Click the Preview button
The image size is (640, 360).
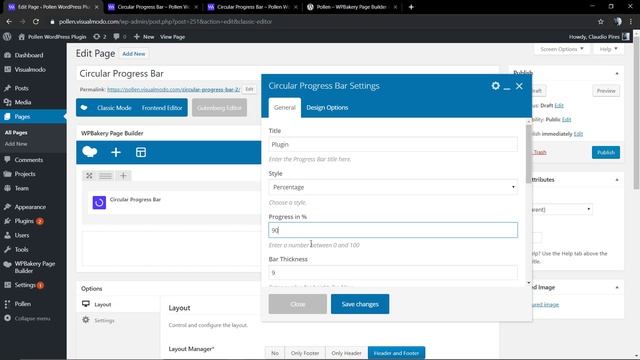[x=606, y=91]
